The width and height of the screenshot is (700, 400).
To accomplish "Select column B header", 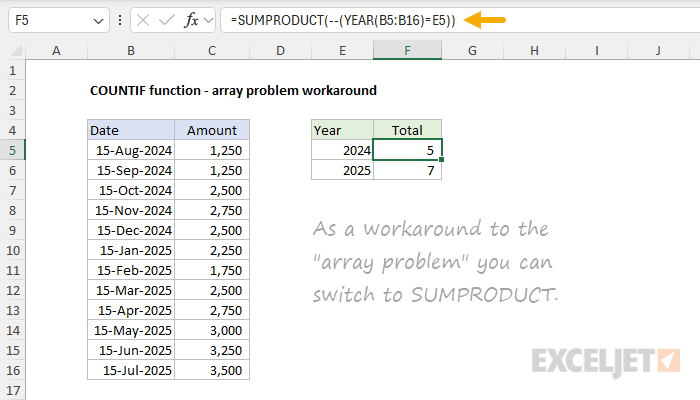I will coord(131,51).
